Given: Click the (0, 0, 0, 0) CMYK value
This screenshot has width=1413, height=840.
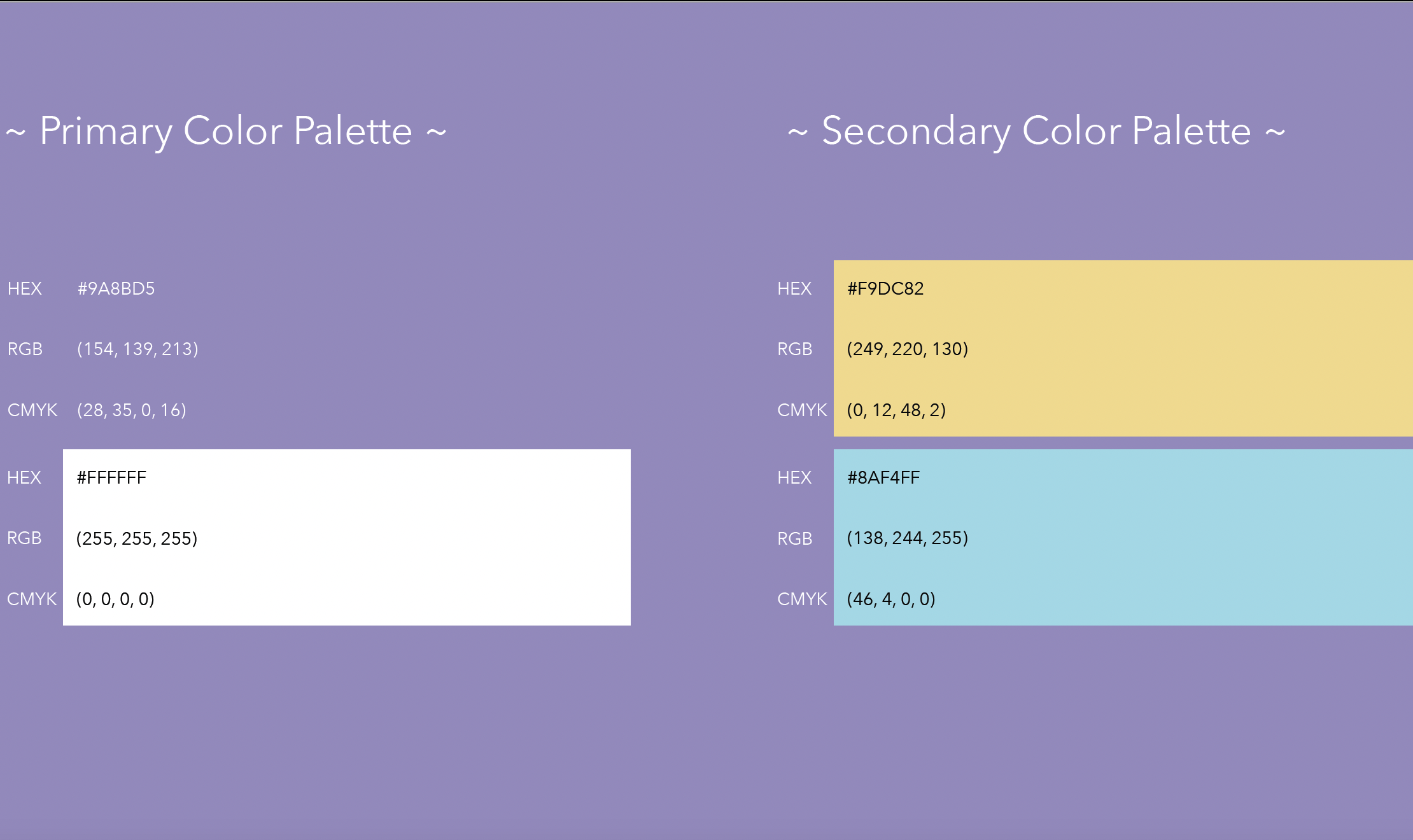Looking at the screenshot, I should 115,599.
